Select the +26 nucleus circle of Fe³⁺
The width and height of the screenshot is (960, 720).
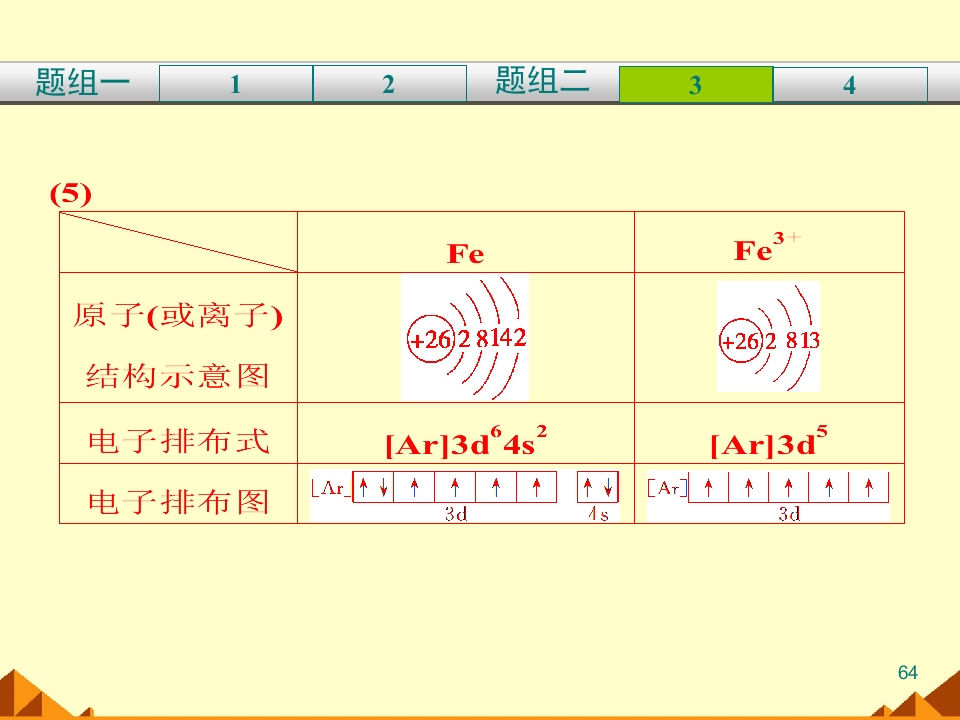click(741, 342)
